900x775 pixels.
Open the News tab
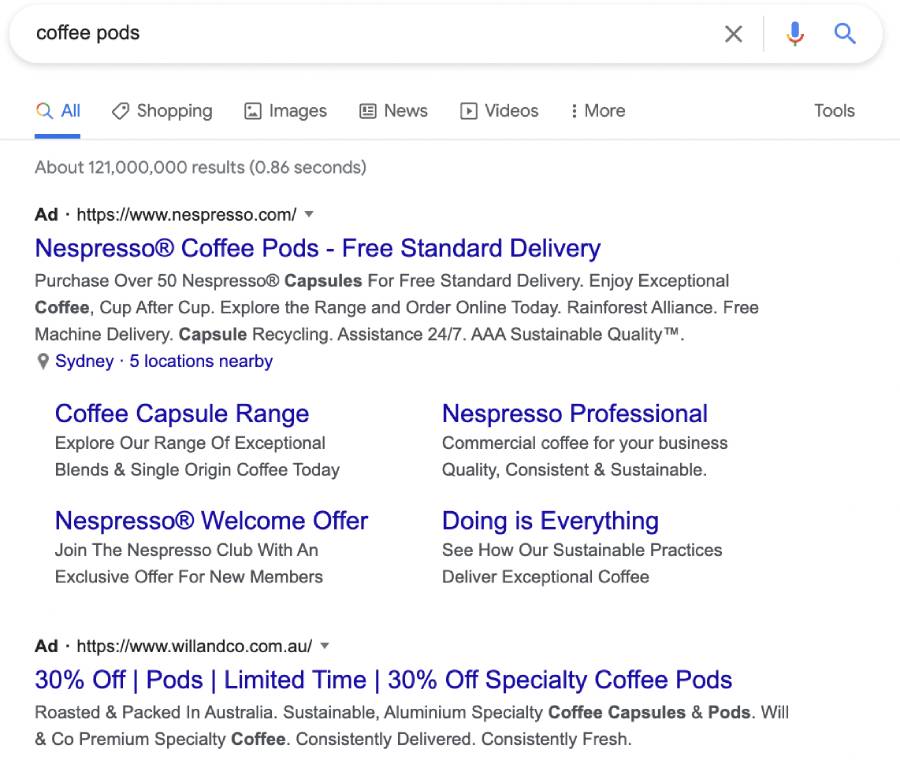coord(393,111)
